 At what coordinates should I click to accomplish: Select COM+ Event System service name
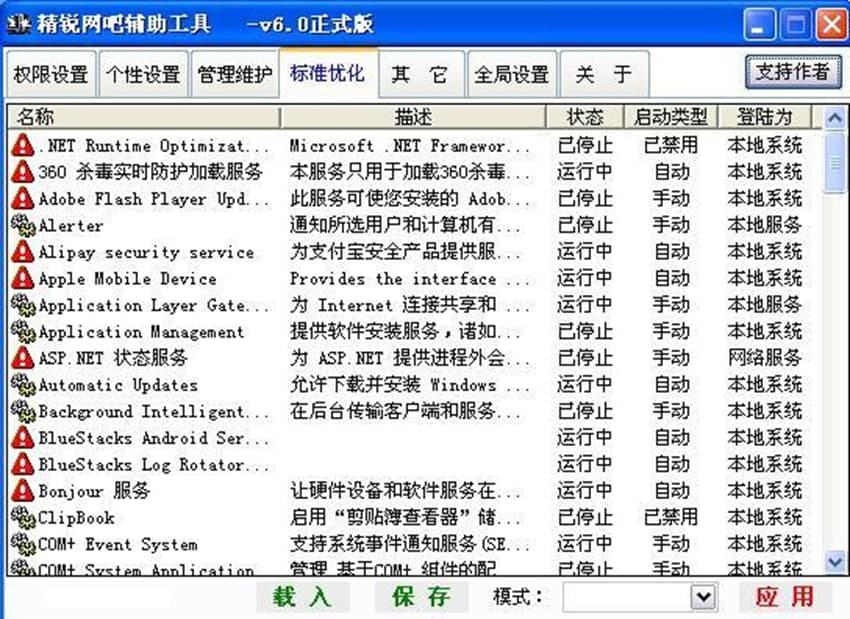click(118, 544)
